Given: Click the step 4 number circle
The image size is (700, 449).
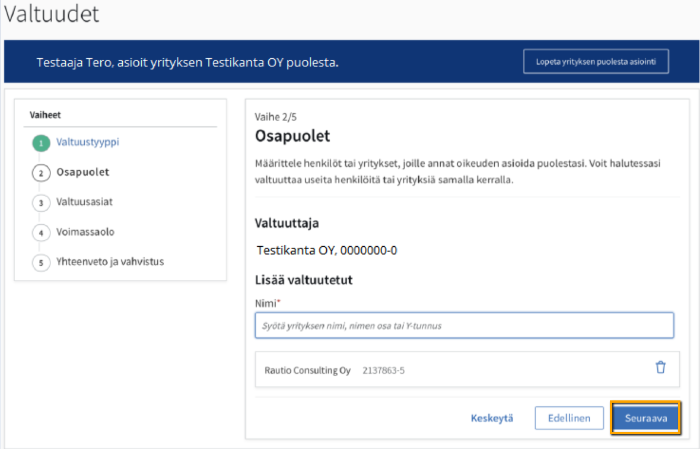Looking at the screenshot, I should (x=41, y=233).
